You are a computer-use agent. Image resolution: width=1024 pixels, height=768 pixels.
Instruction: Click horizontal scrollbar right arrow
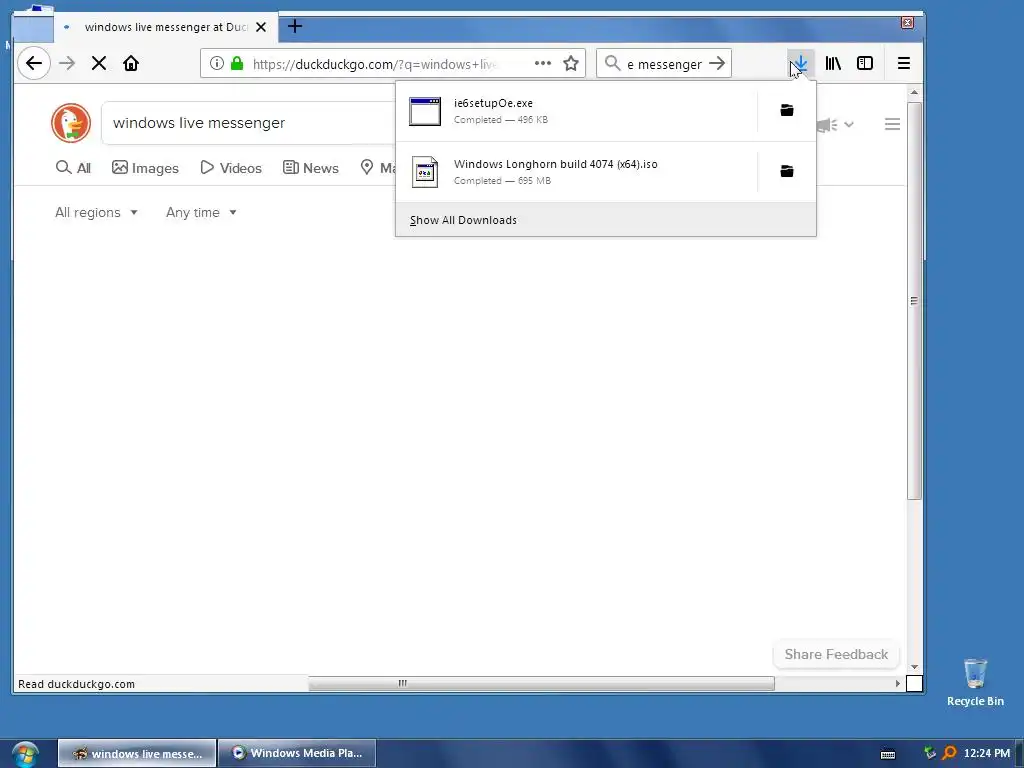point(897,683)
